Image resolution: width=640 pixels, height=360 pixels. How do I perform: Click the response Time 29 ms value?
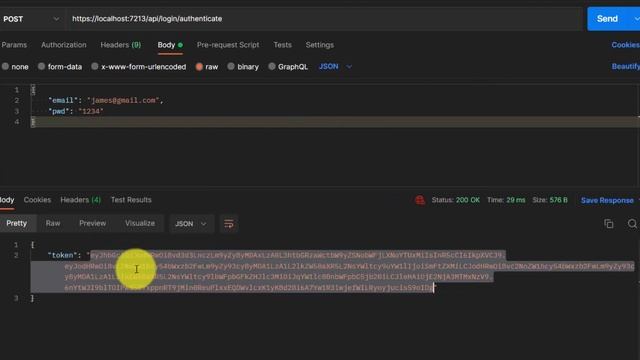click(x=506, y=200)
